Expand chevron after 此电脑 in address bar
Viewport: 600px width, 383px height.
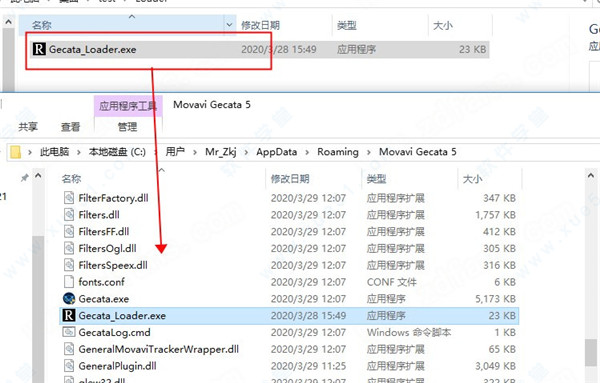[78, 152]
